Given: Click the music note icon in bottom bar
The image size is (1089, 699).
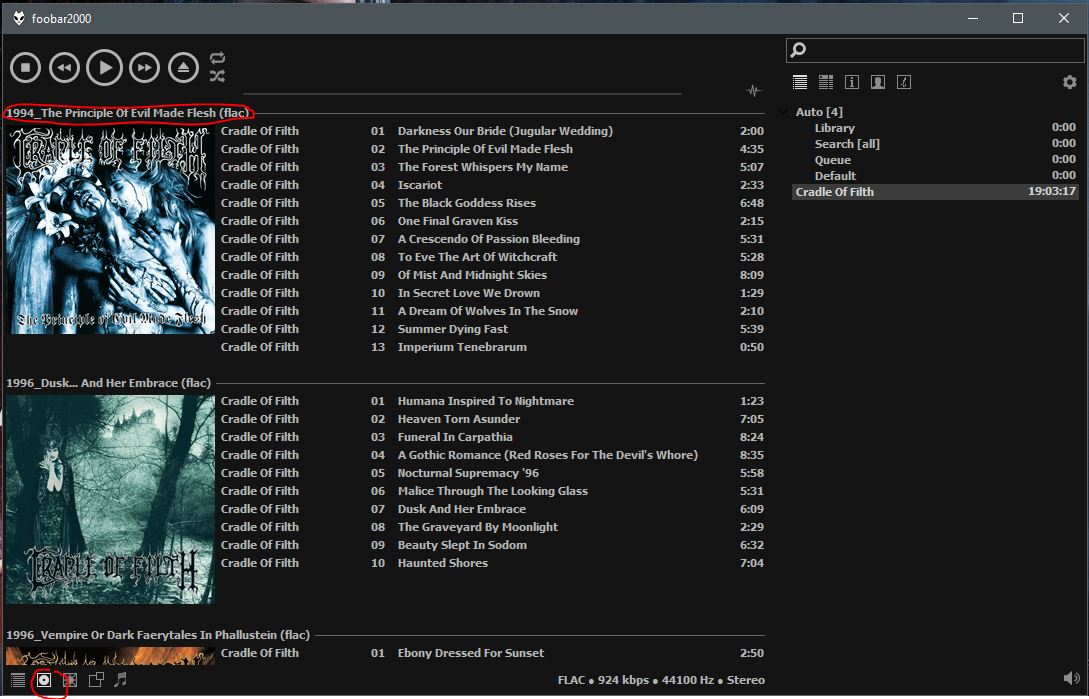Looking at the screenshot, I should 120,680.
